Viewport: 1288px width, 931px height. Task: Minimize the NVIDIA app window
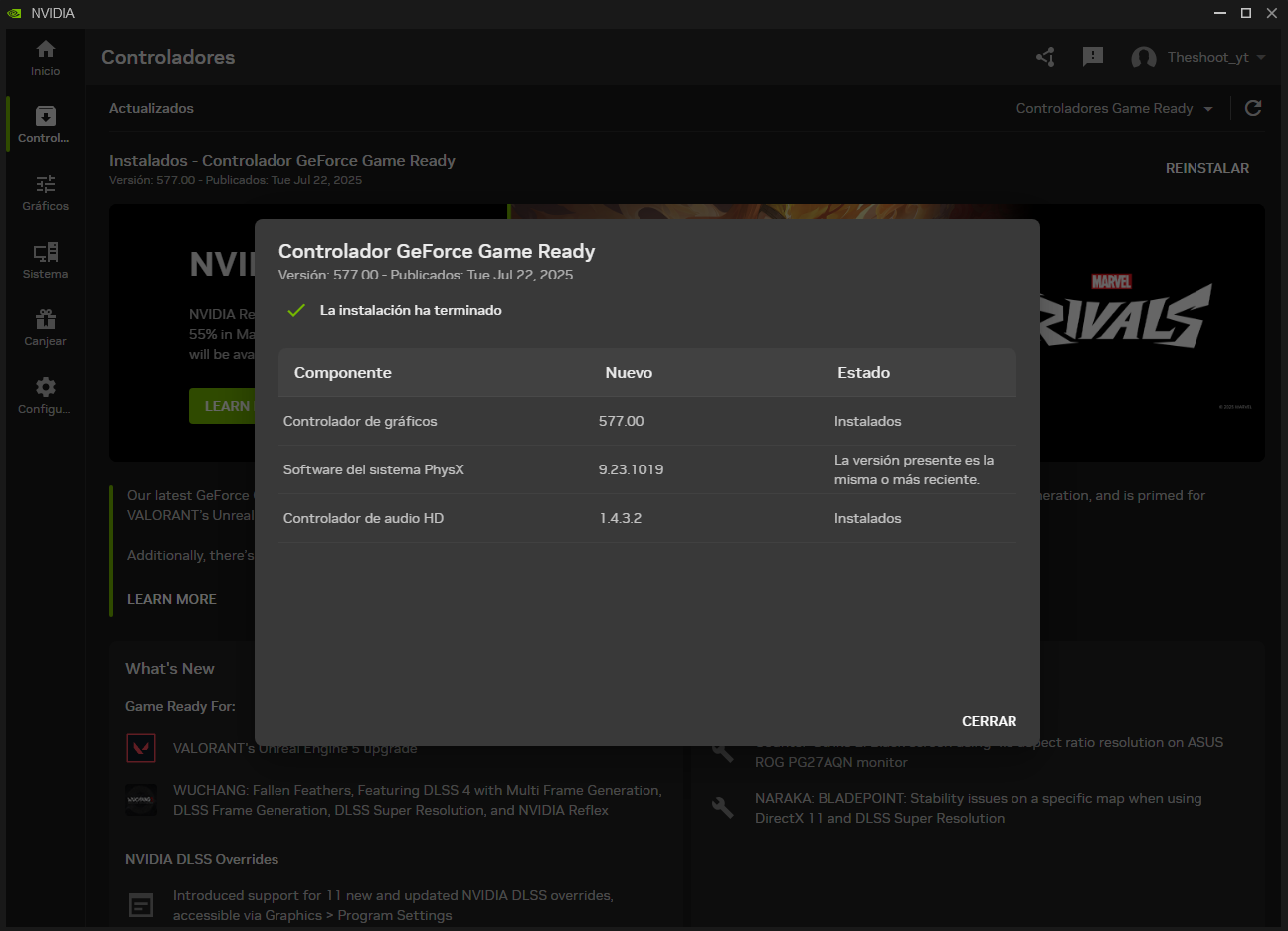click(1220, 13)
